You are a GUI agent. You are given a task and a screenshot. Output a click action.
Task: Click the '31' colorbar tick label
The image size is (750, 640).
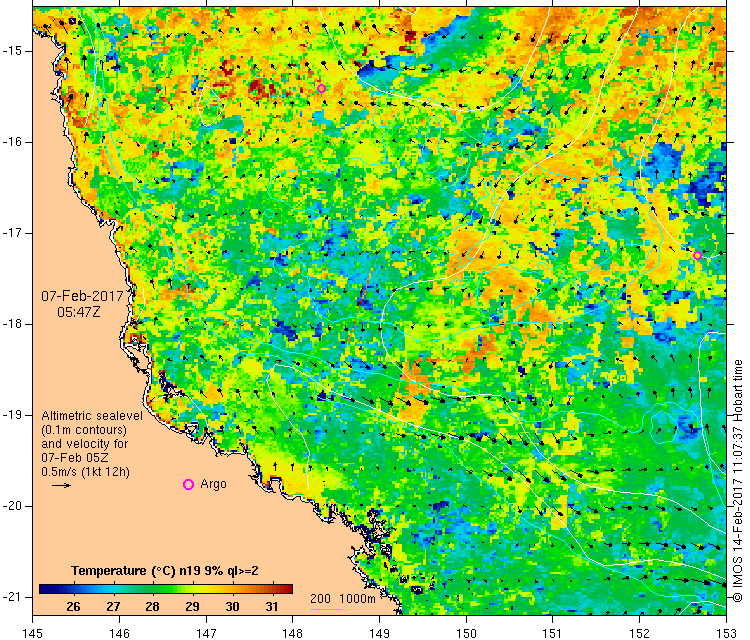click(272, 607)
